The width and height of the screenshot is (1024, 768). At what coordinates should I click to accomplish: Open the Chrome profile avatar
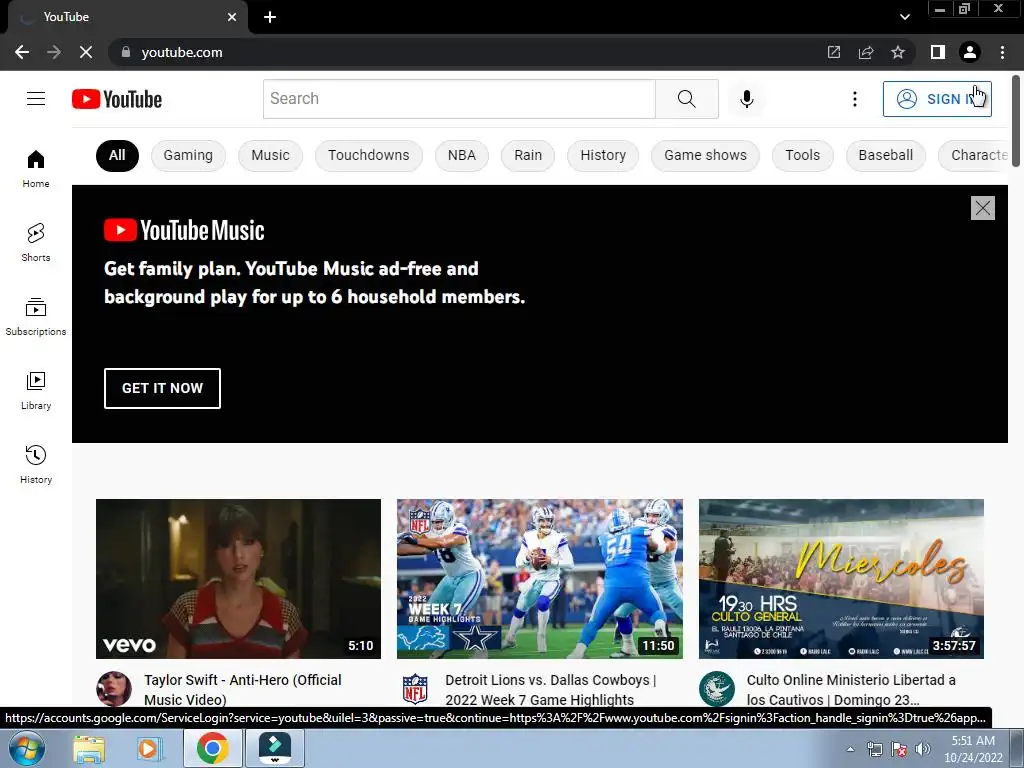pos(970,52)
